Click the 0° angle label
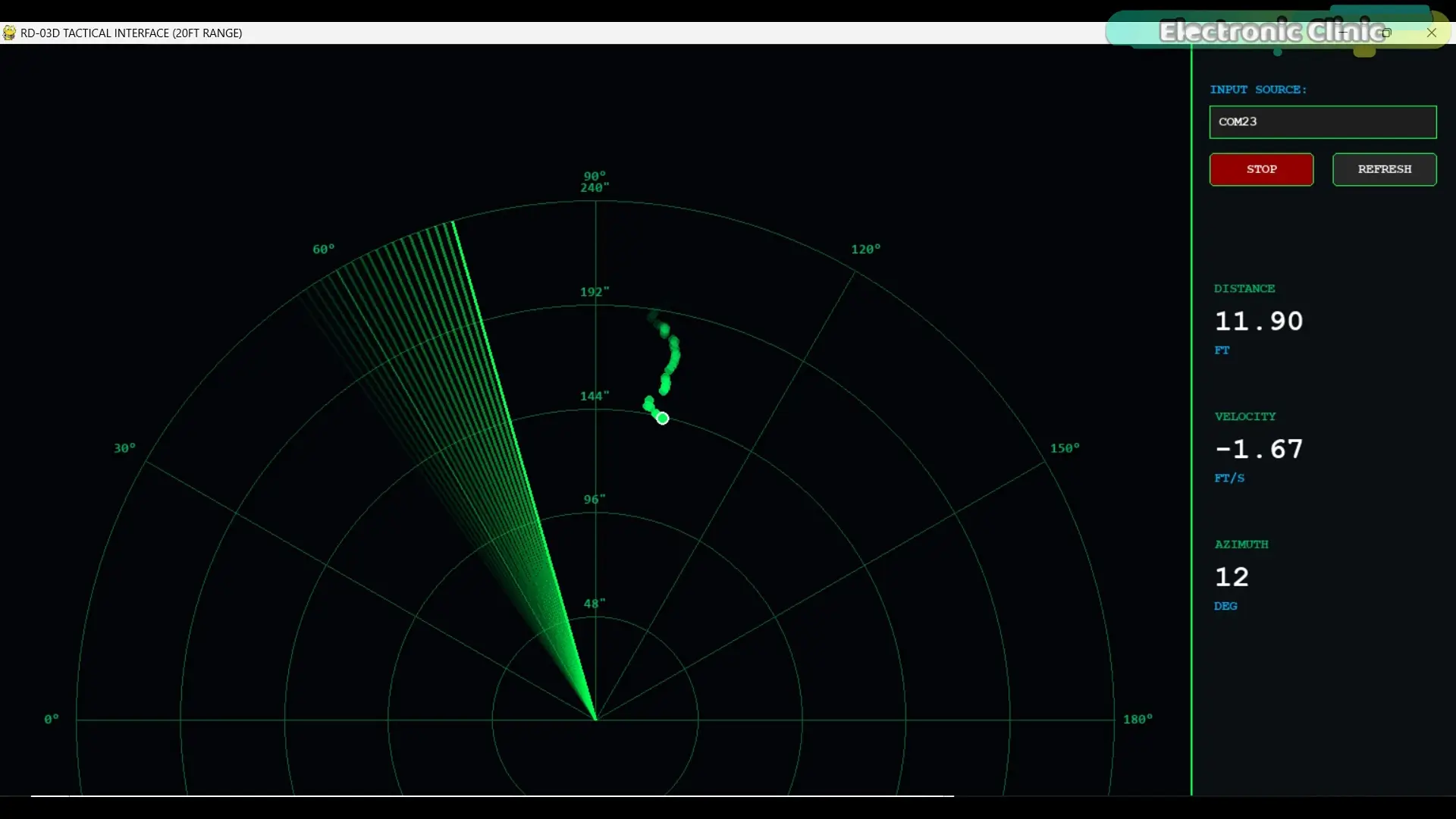 click(x=52, y=719)
